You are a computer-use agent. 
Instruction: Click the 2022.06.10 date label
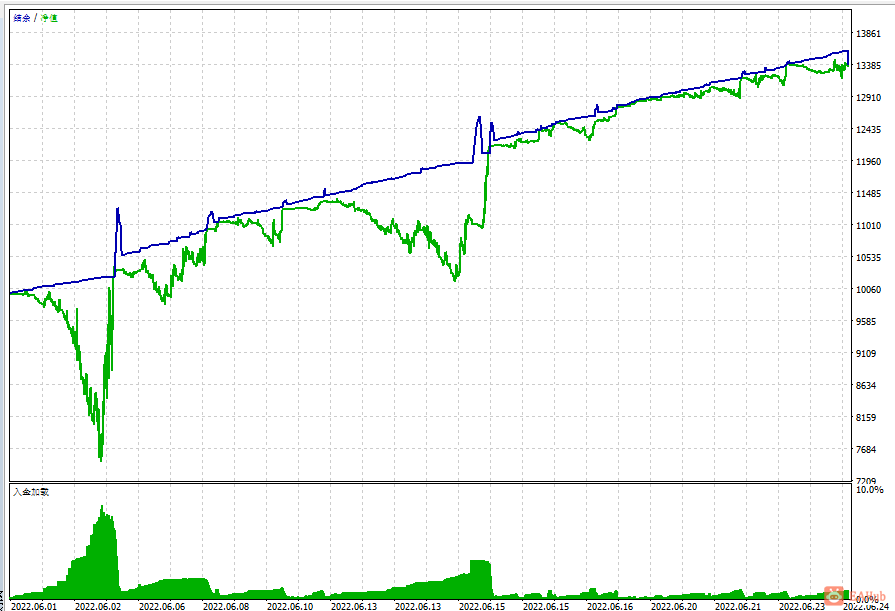pos(290,606)
